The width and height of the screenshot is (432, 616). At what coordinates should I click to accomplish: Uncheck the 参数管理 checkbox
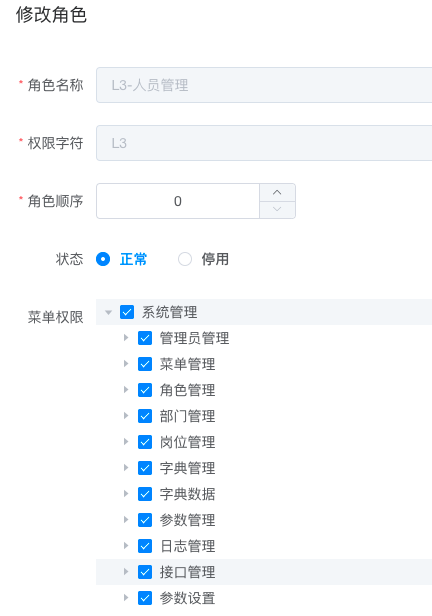pyautogui.click(x=145, y=520)
